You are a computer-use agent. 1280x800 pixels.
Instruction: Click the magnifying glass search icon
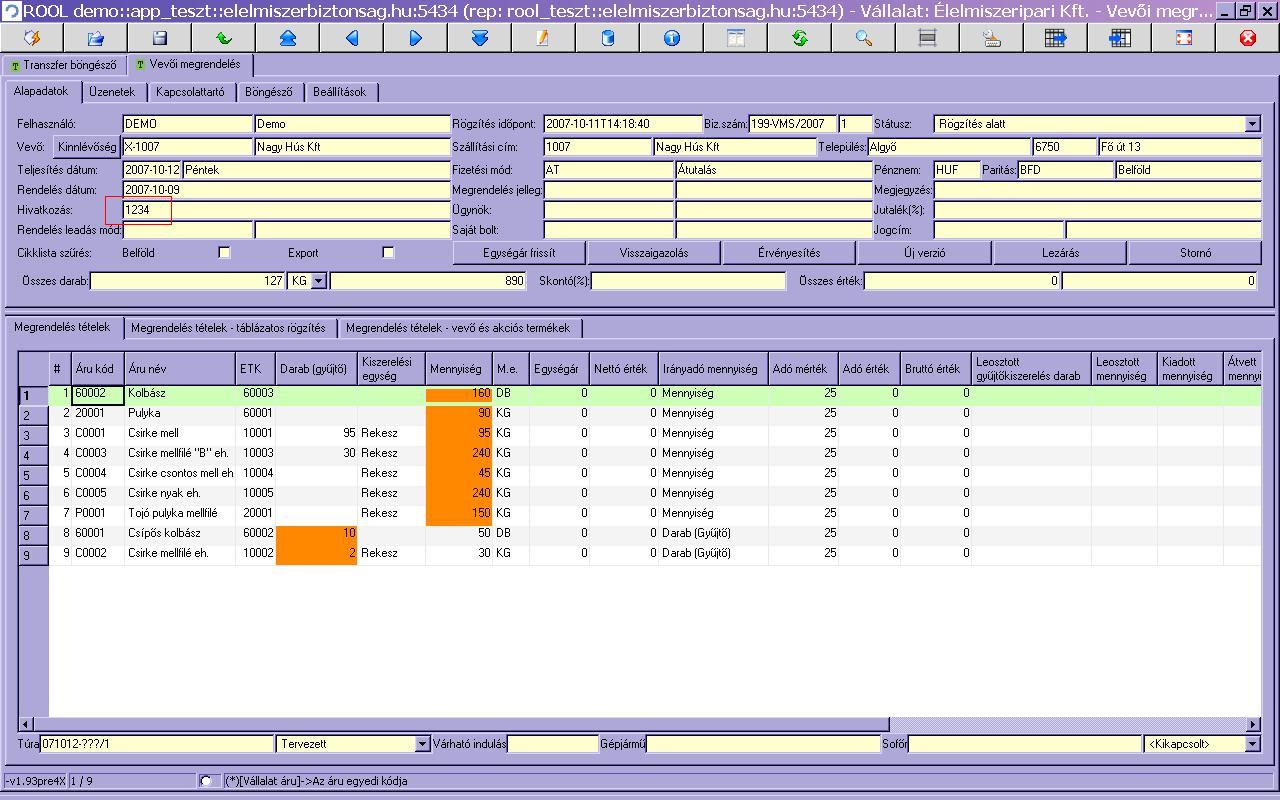click(864, 38)
